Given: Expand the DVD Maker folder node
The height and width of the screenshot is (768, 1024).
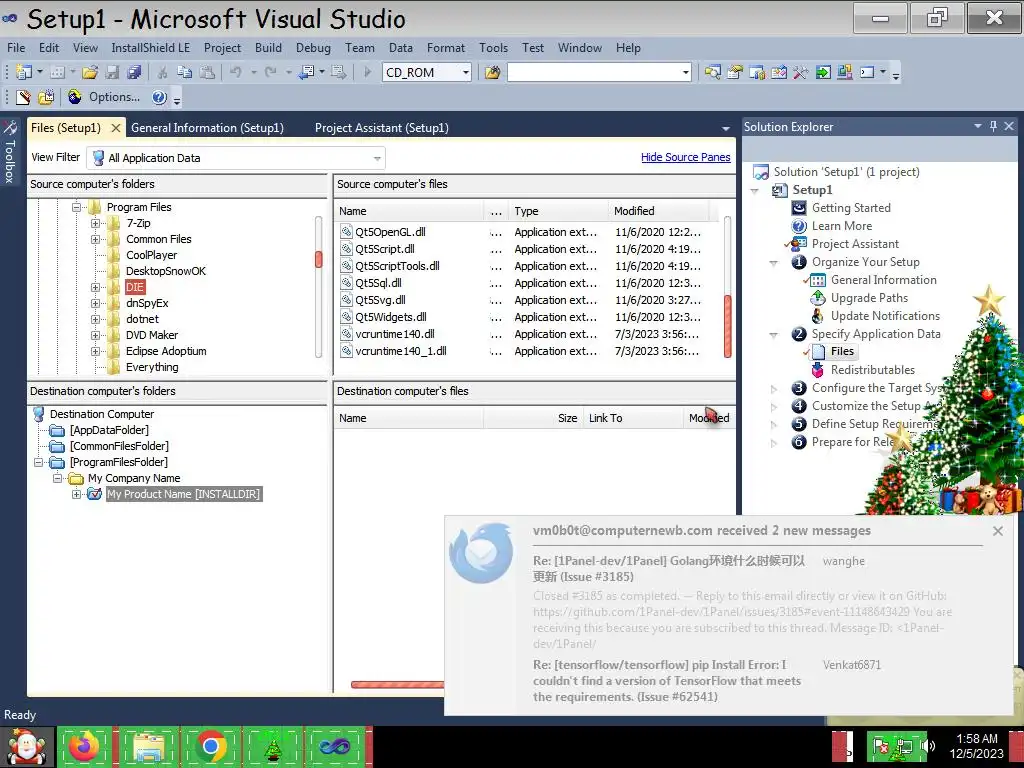Looking at the screenshot, I should tap(96, 335).
